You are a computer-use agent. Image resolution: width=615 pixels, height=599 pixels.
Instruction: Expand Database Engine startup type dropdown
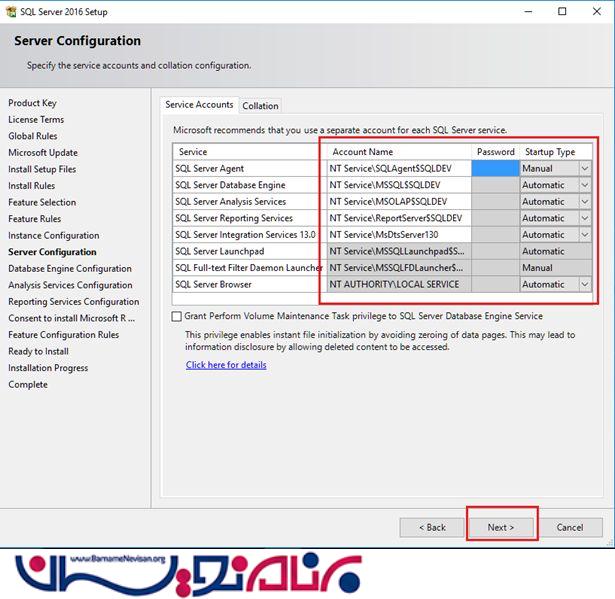pos(584,185)
